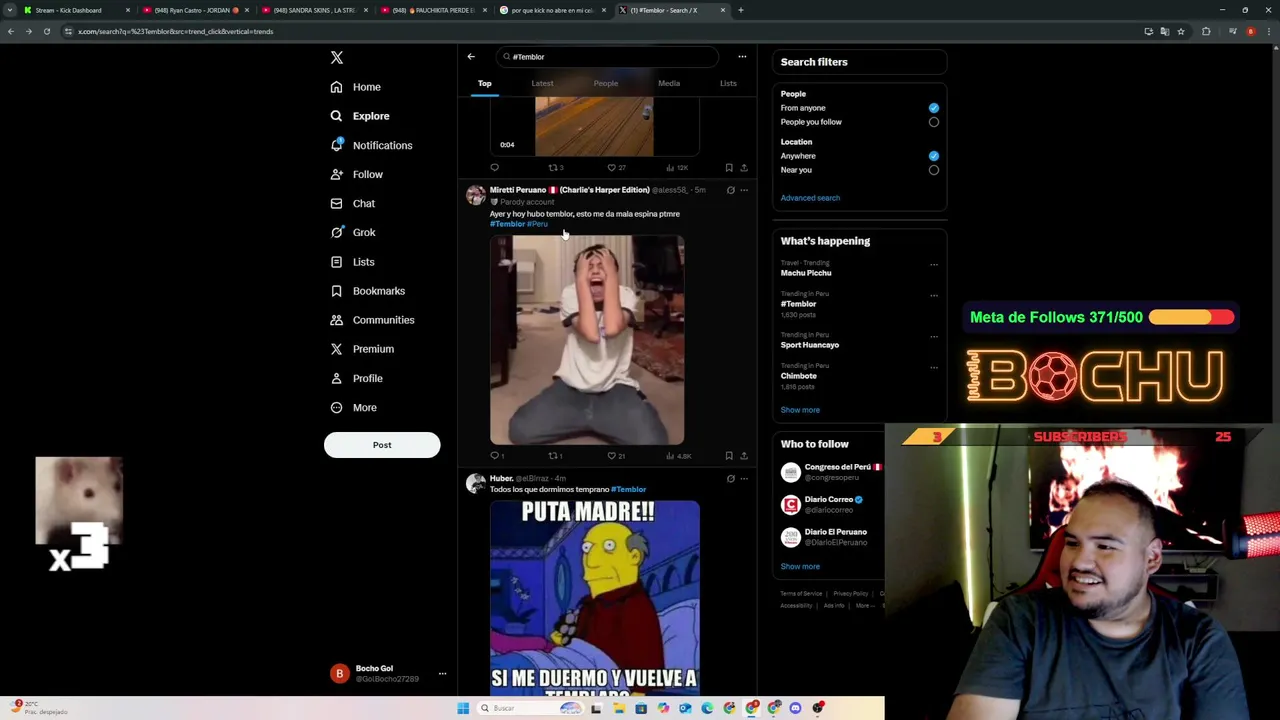Reply to Miretti Peruano's post
1280x720 pixels.
[494, 456]
